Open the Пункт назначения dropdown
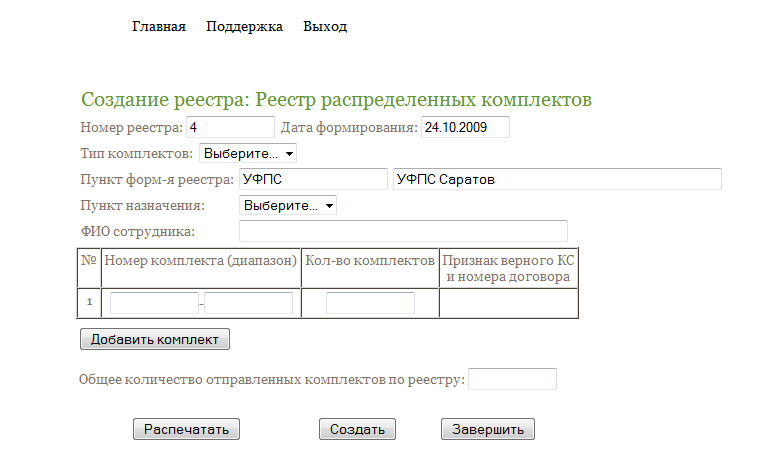Image resolution: width=768 pixels, height=464 pixels. 288,205
